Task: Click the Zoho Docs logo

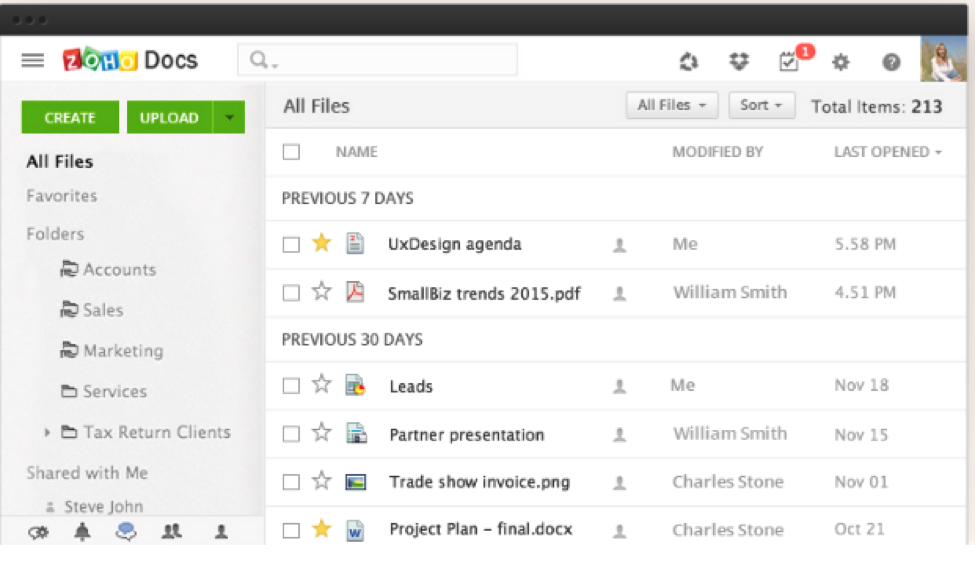Action: point(130,60)
